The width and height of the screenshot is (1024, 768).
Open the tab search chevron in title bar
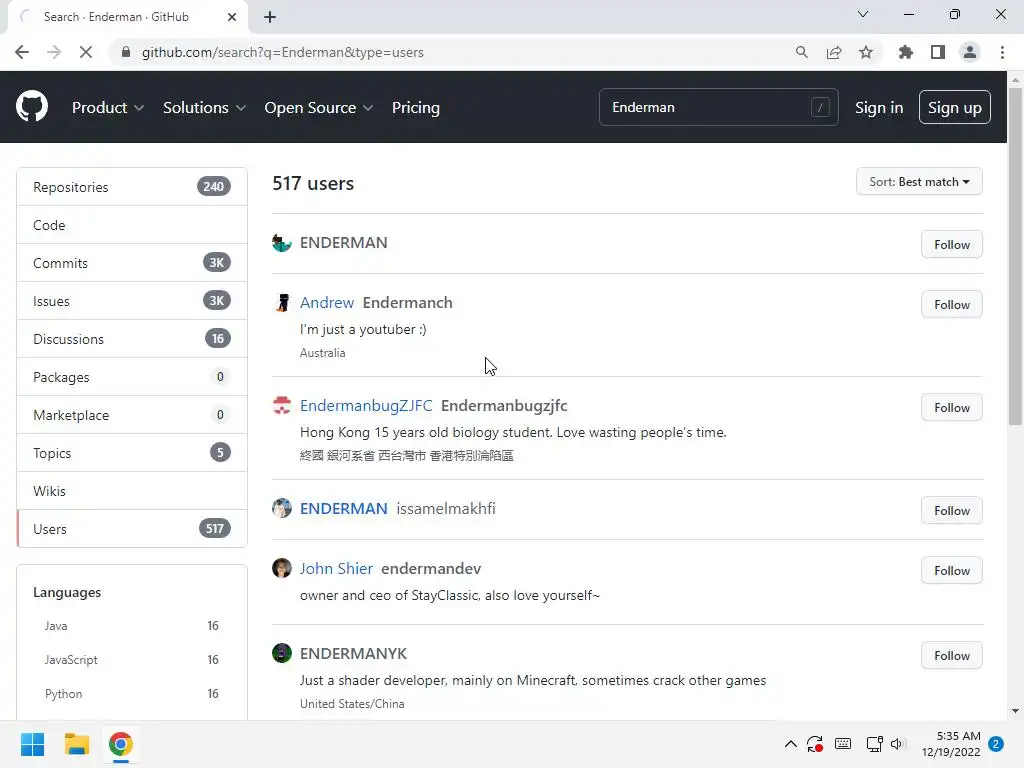coord(863,14)
